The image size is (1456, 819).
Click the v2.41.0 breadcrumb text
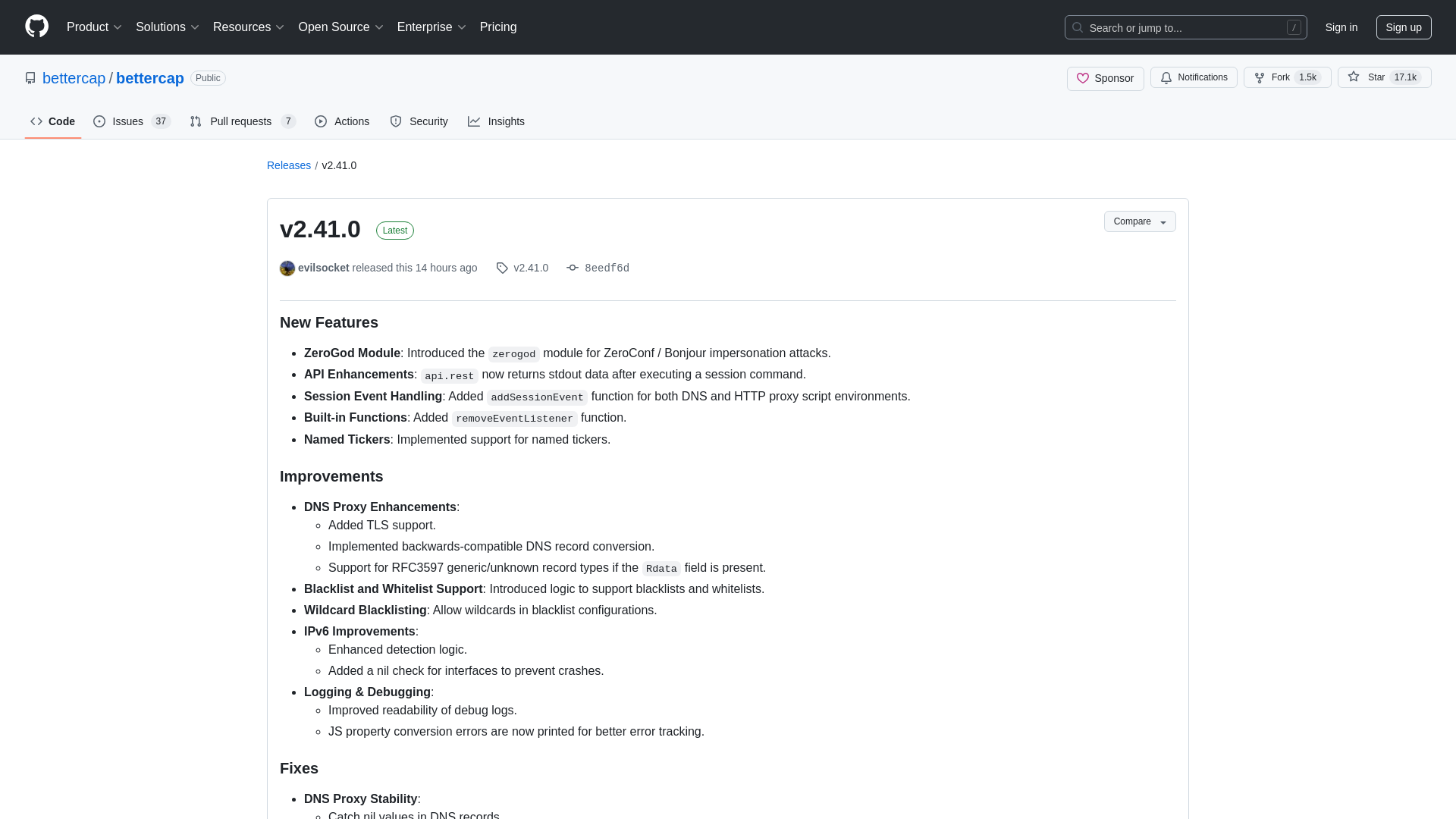[339, 165]
